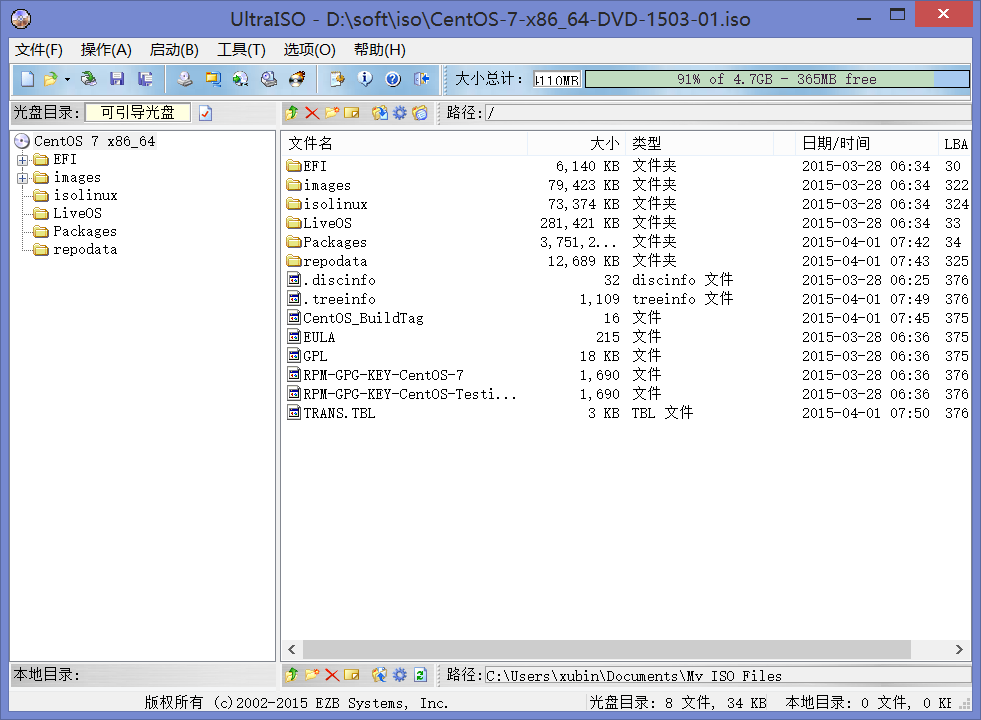
Task: Click the gear properties icon in disc toolbar
Action: pyautogui.click(x=400, y=113)
